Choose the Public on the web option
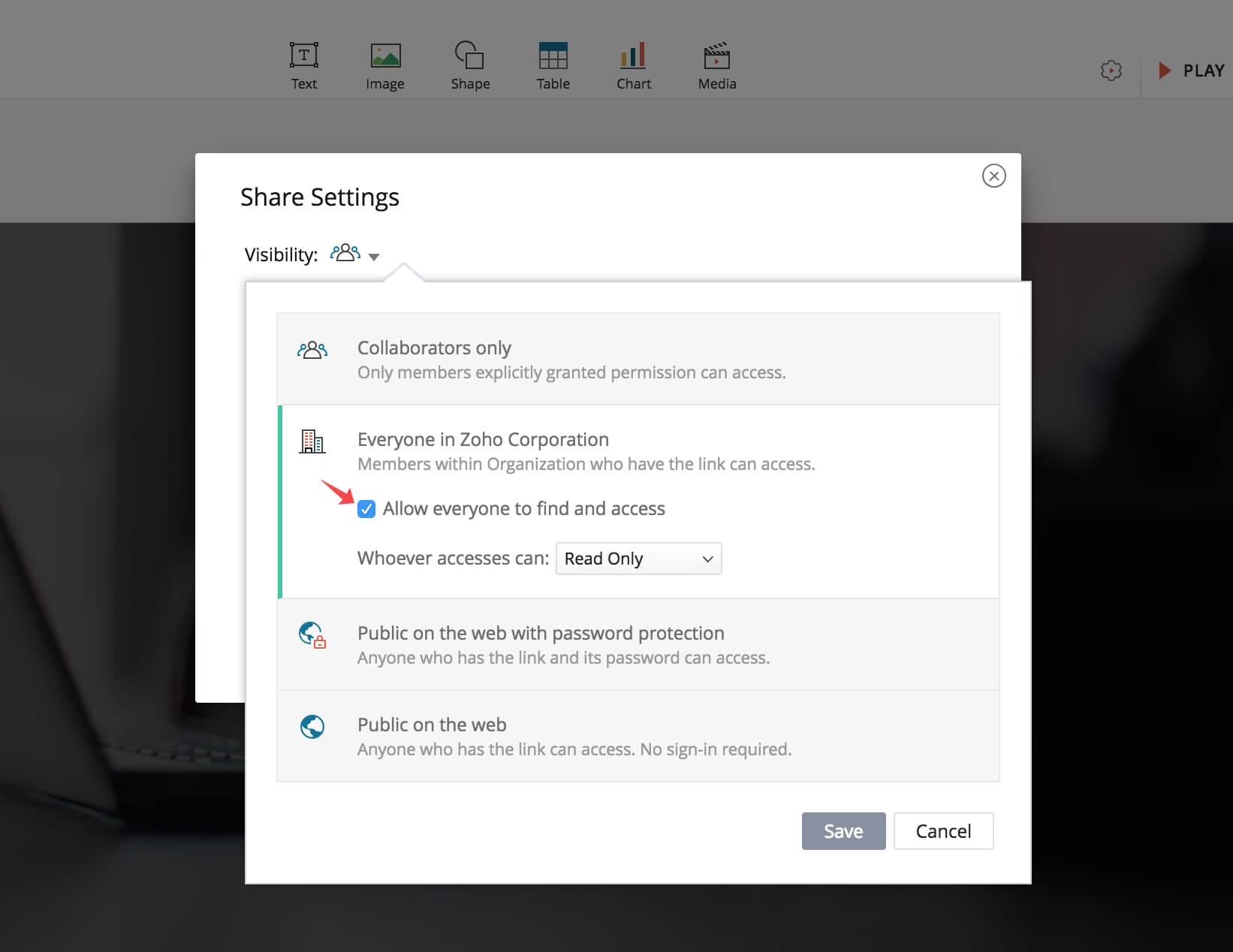This screenshot has height=952, width=1233. (638, 736)
